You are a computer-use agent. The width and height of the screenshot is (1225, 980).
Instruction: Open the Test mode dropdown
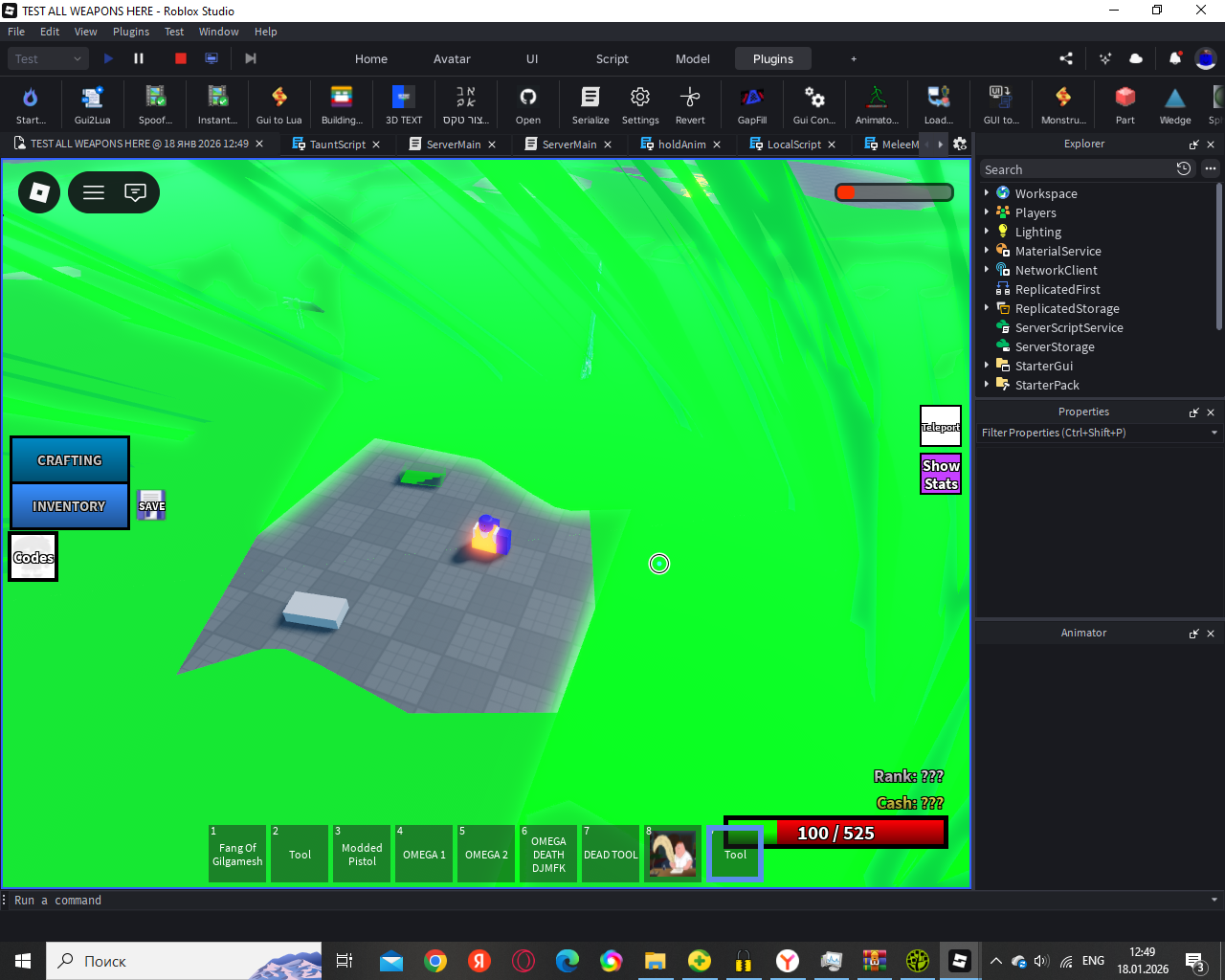[x=50, y=58]
